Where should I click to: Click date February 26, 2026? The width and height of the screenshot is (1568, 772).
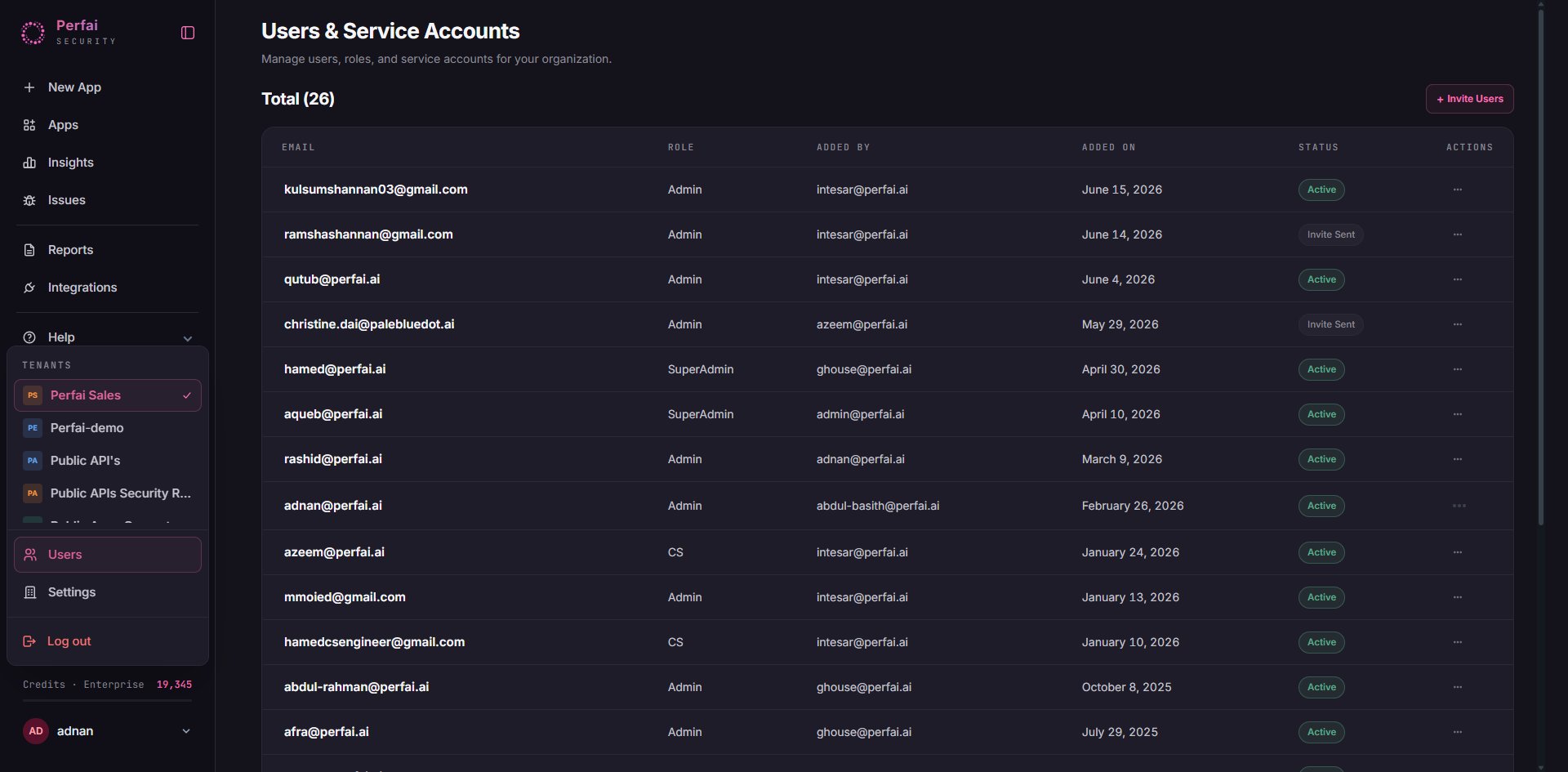tap(1133, 506)
